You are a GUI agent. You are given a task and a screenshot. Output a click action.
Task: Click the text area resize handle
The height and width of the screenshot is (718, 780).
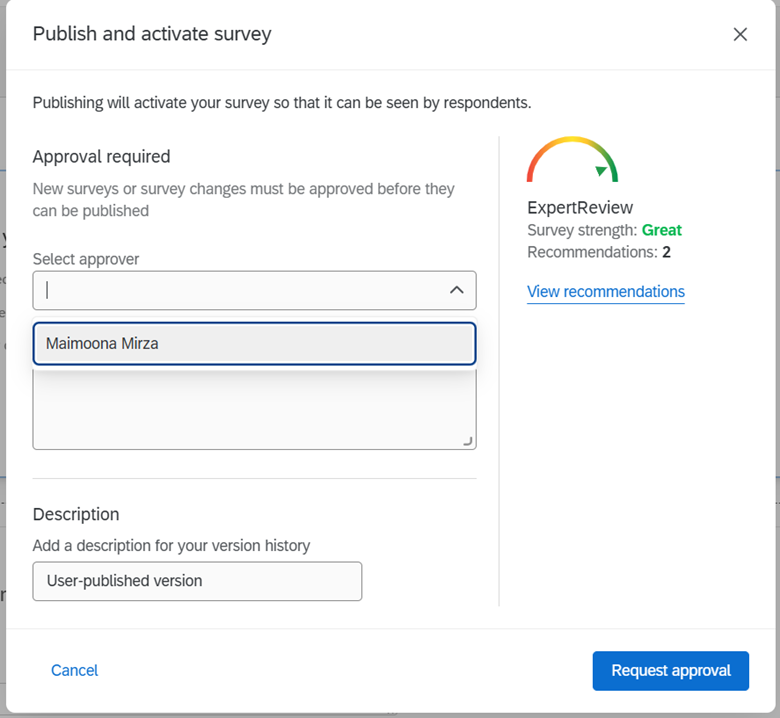468,441
